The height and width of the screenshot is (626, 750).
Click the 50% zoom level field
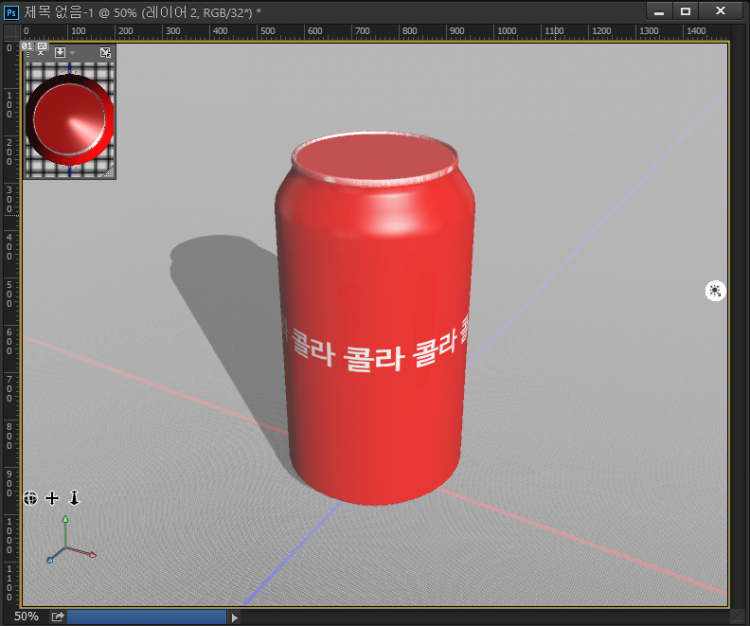click(x=26, y=617)
